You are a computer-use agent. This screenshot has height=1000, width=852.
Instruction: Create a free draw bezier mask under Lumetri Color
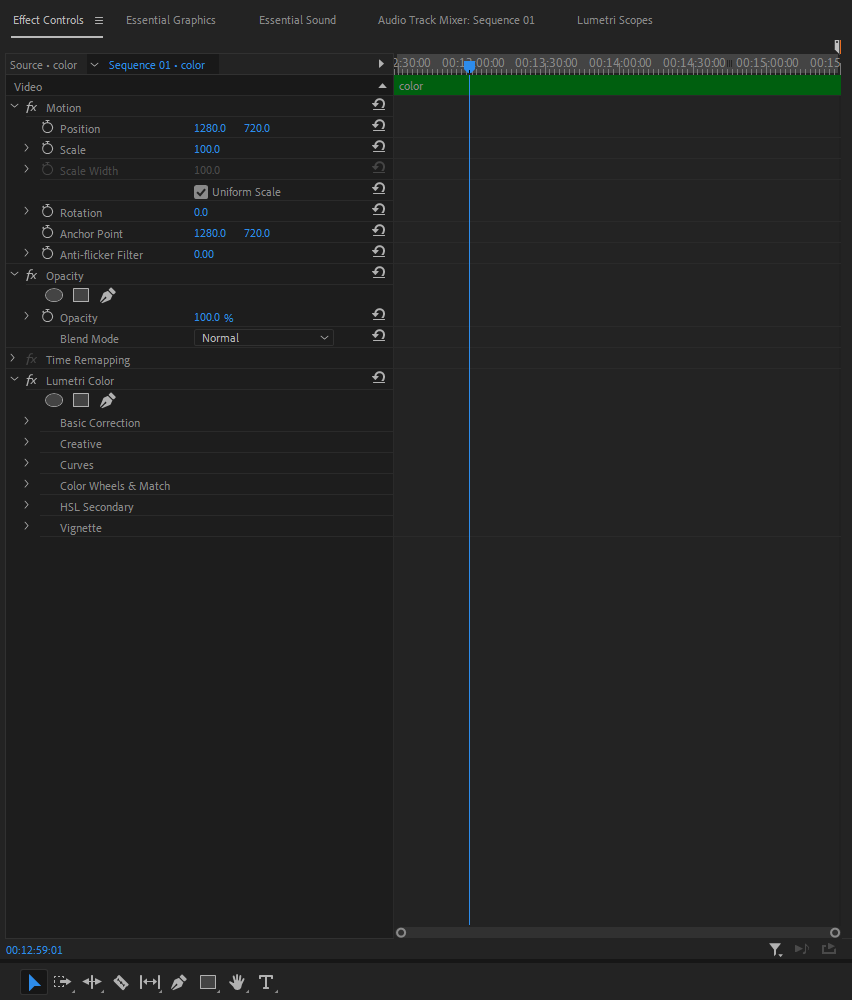[107, 400]
